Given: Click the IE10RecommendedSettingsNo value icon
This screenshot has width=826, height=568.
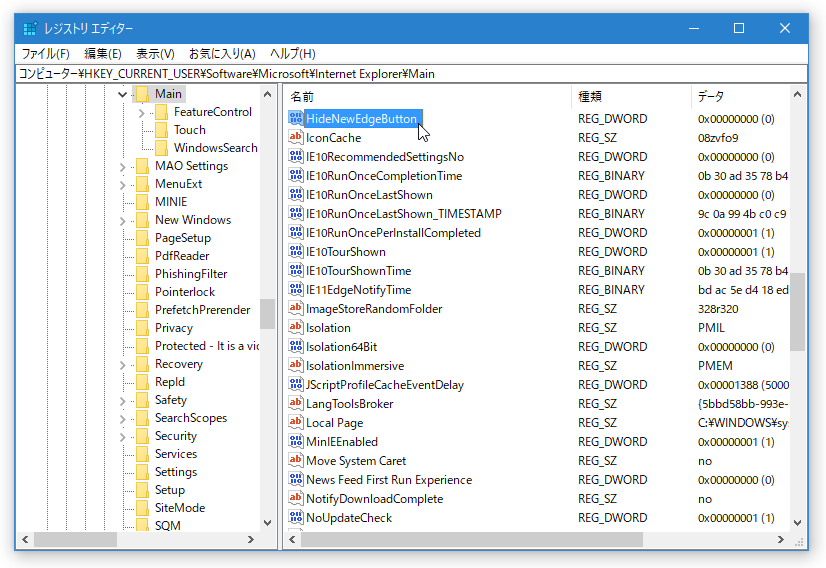Looking at the screenshot, I should pyautogui.click(x=296, y=156).
